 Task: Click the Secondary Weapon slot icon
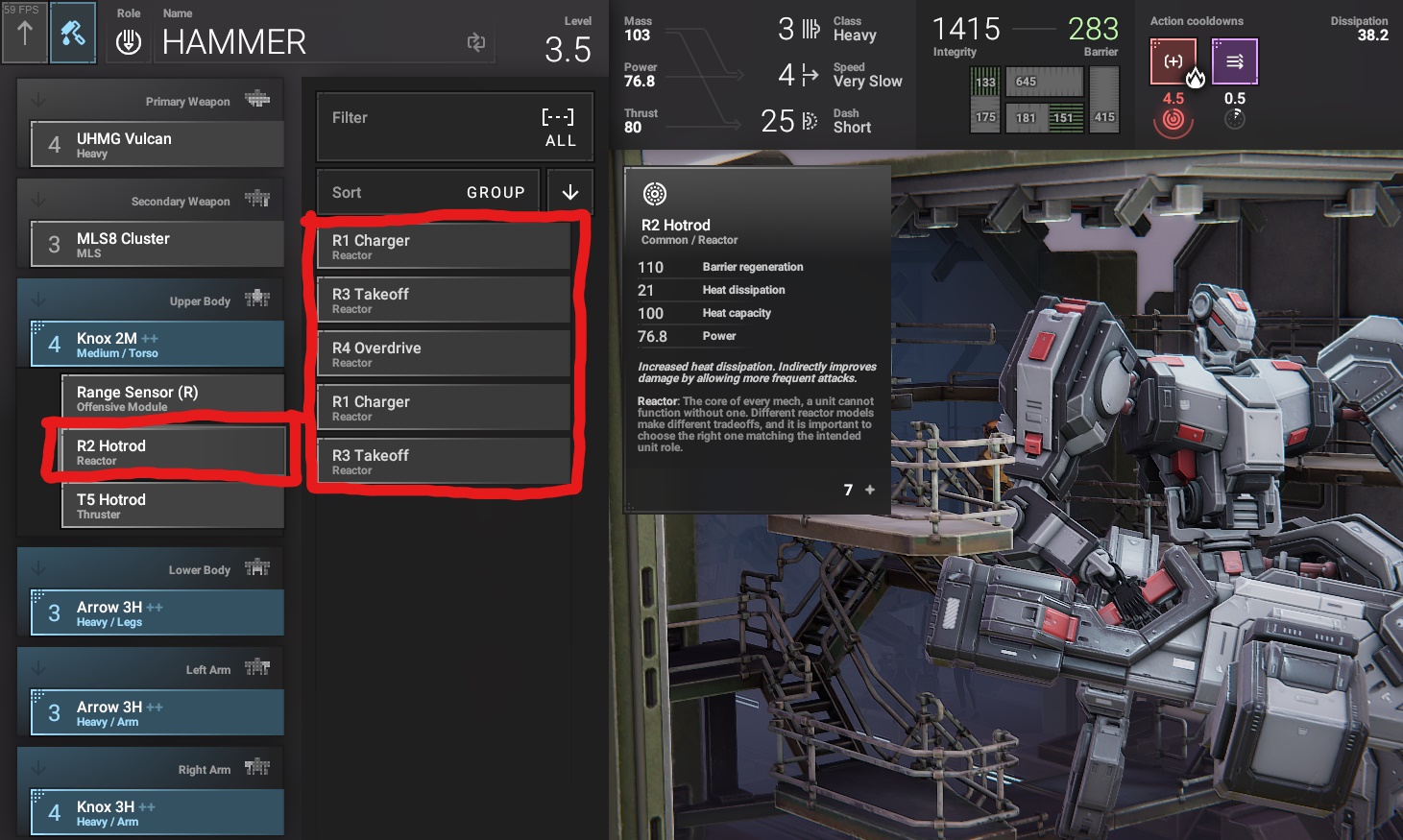point(257,199)
